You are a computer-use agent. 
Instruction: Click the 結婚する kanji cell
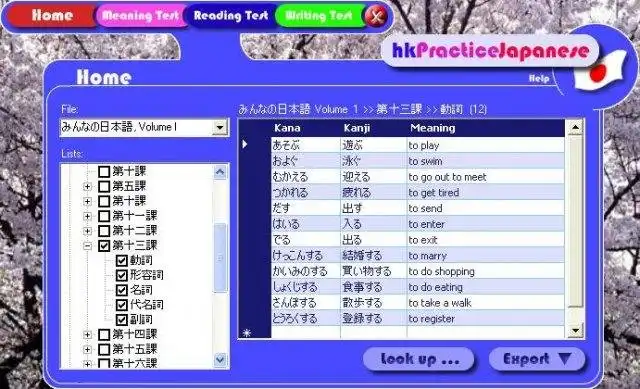pos(373,256)
